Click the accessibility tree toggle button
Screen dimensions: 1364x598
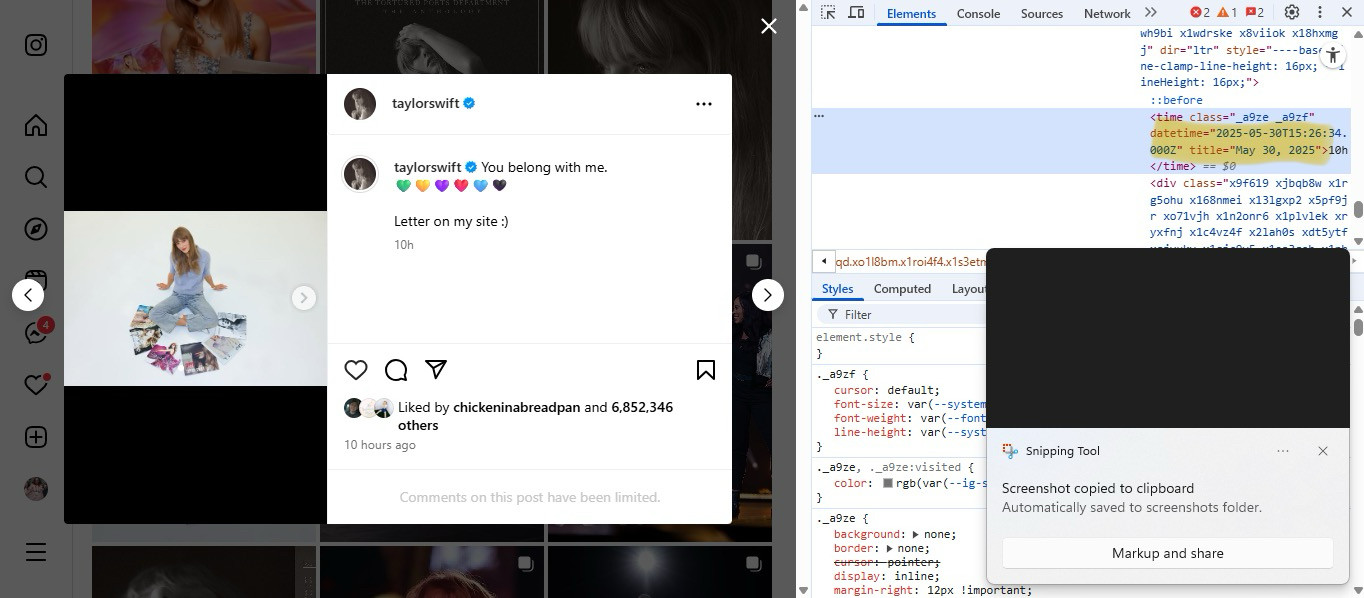(1333, 56)
